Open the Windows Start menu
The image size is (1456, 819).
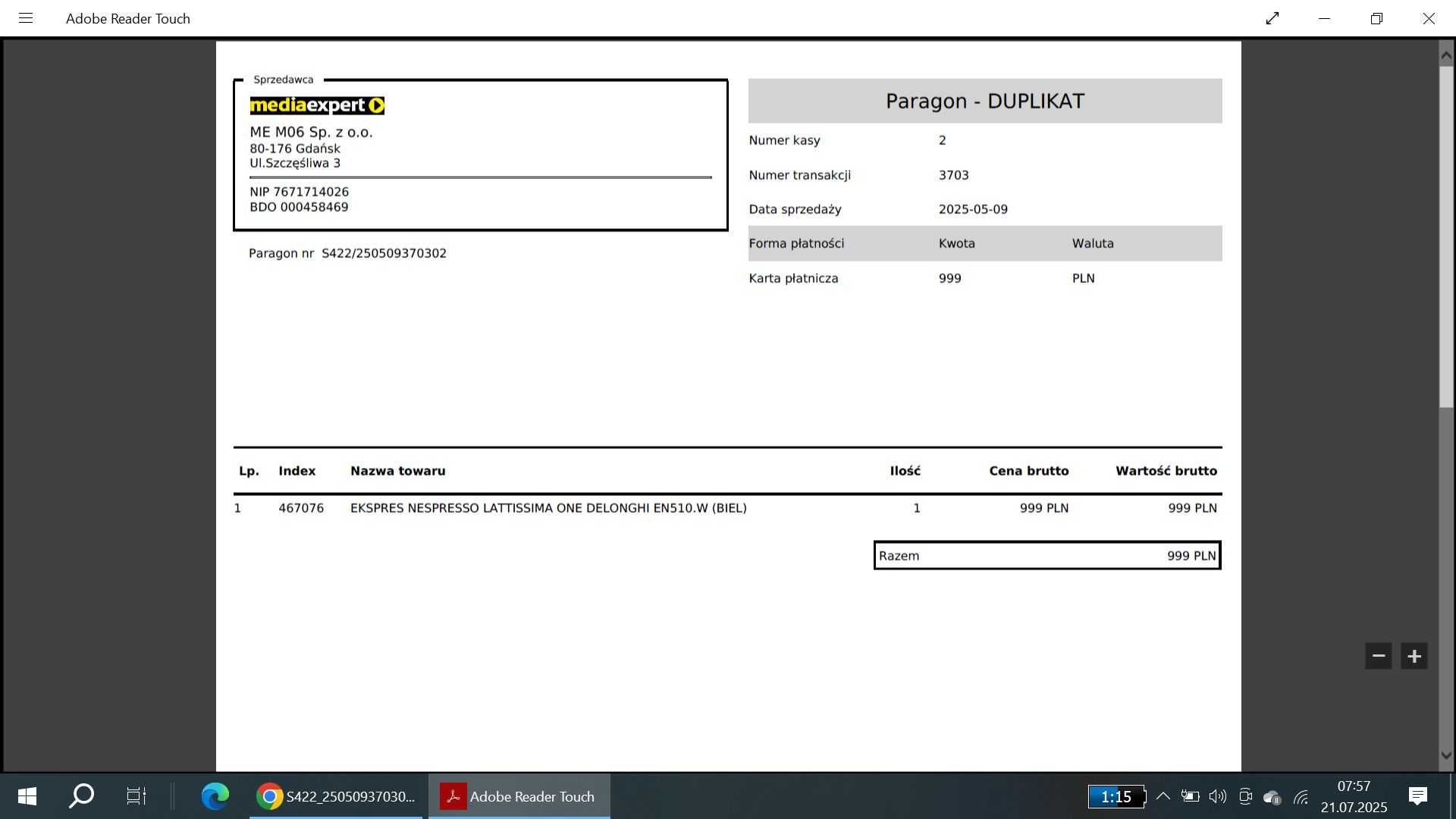(x=27, y=796)
